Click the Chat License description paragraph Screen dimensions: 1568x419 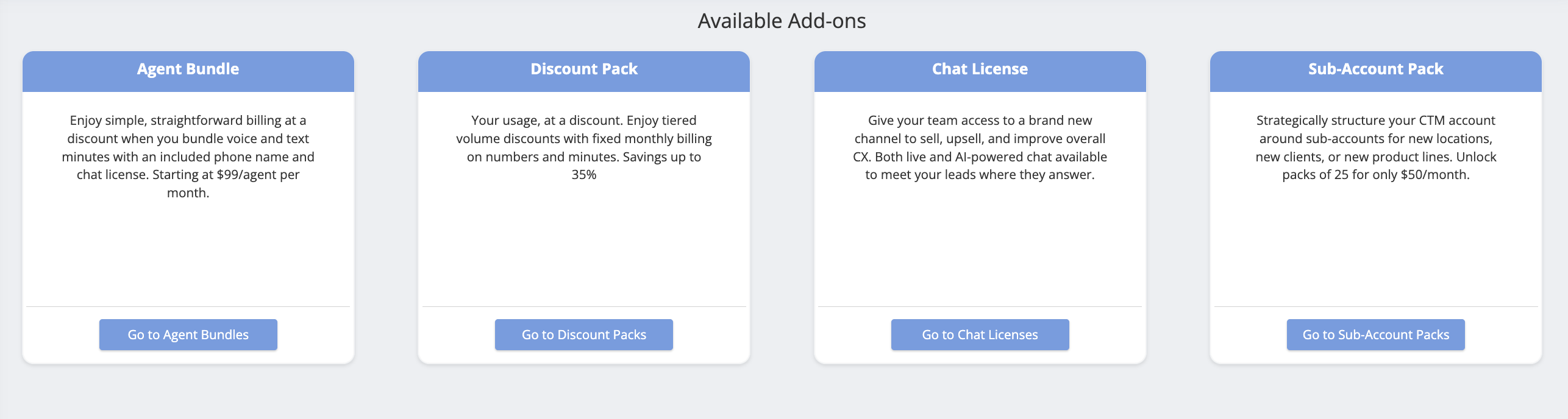pos(980,147)
